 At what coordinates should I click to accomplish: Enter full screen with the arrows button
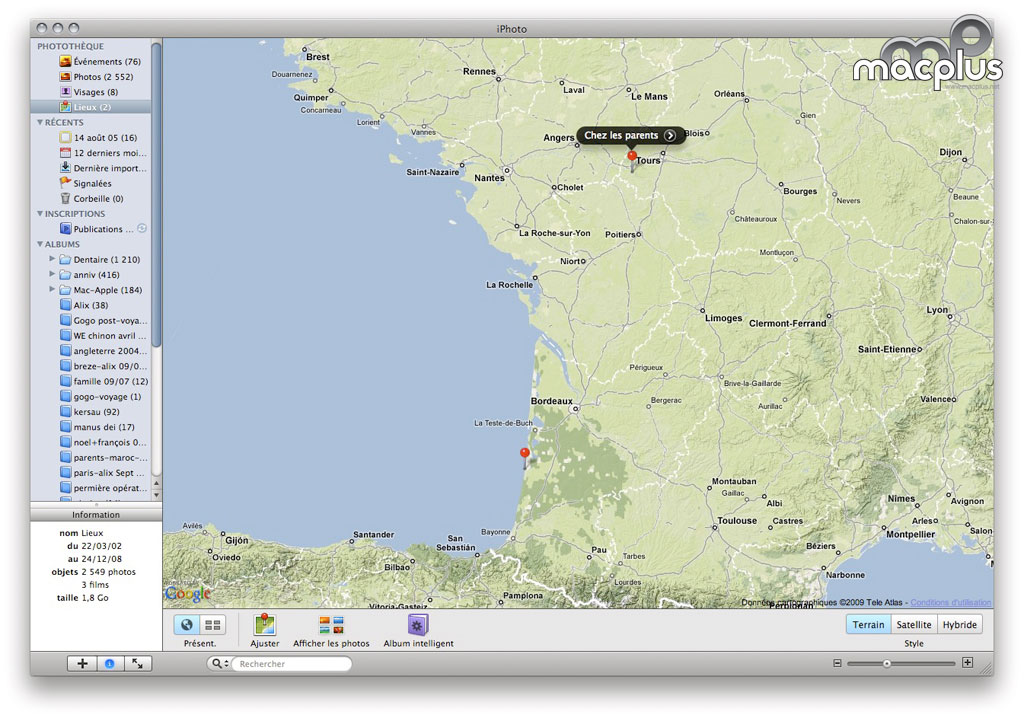138,664
